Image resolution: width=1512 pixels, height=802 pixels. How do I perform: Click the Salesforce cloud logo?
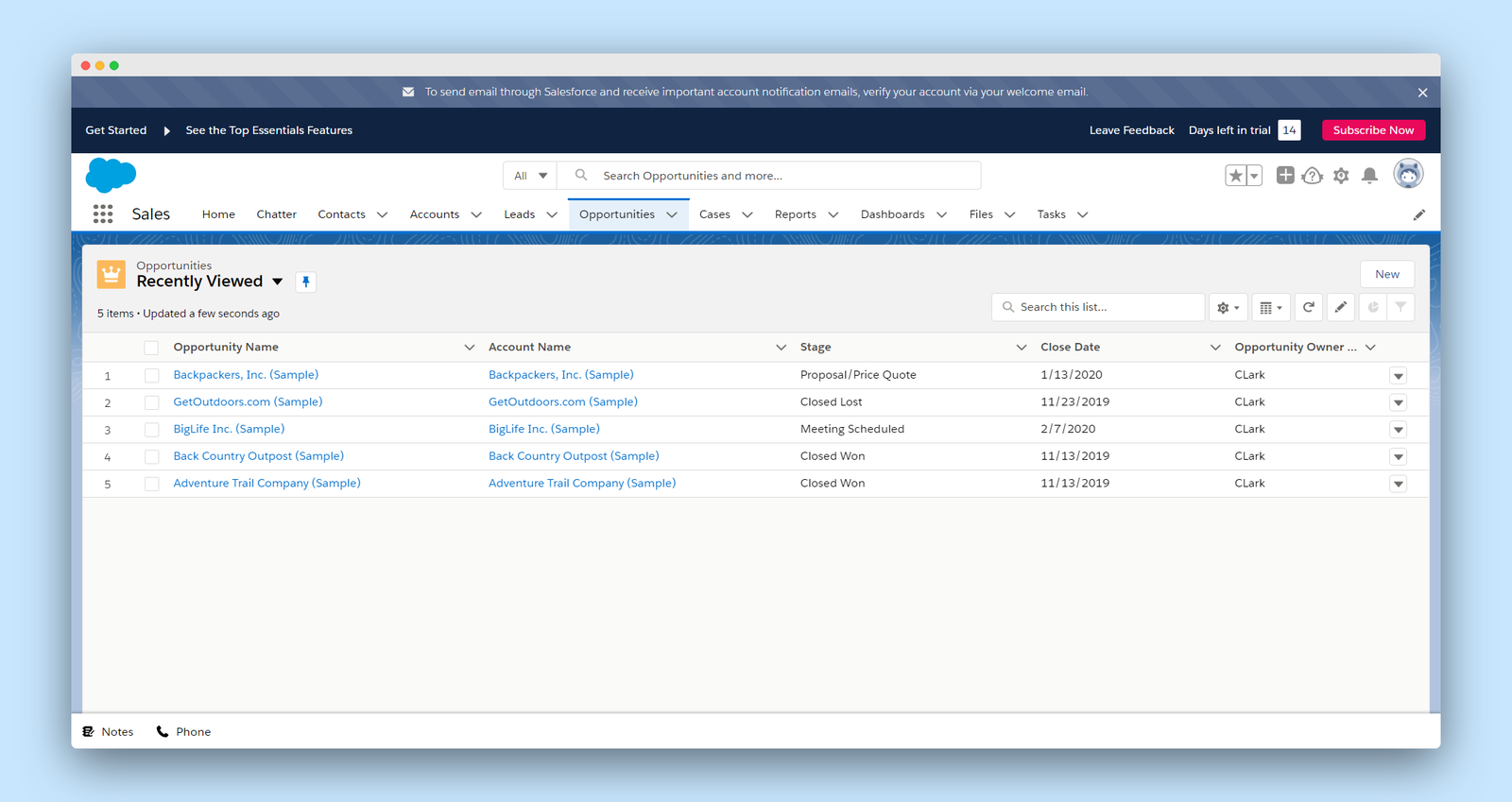[112, 176]
